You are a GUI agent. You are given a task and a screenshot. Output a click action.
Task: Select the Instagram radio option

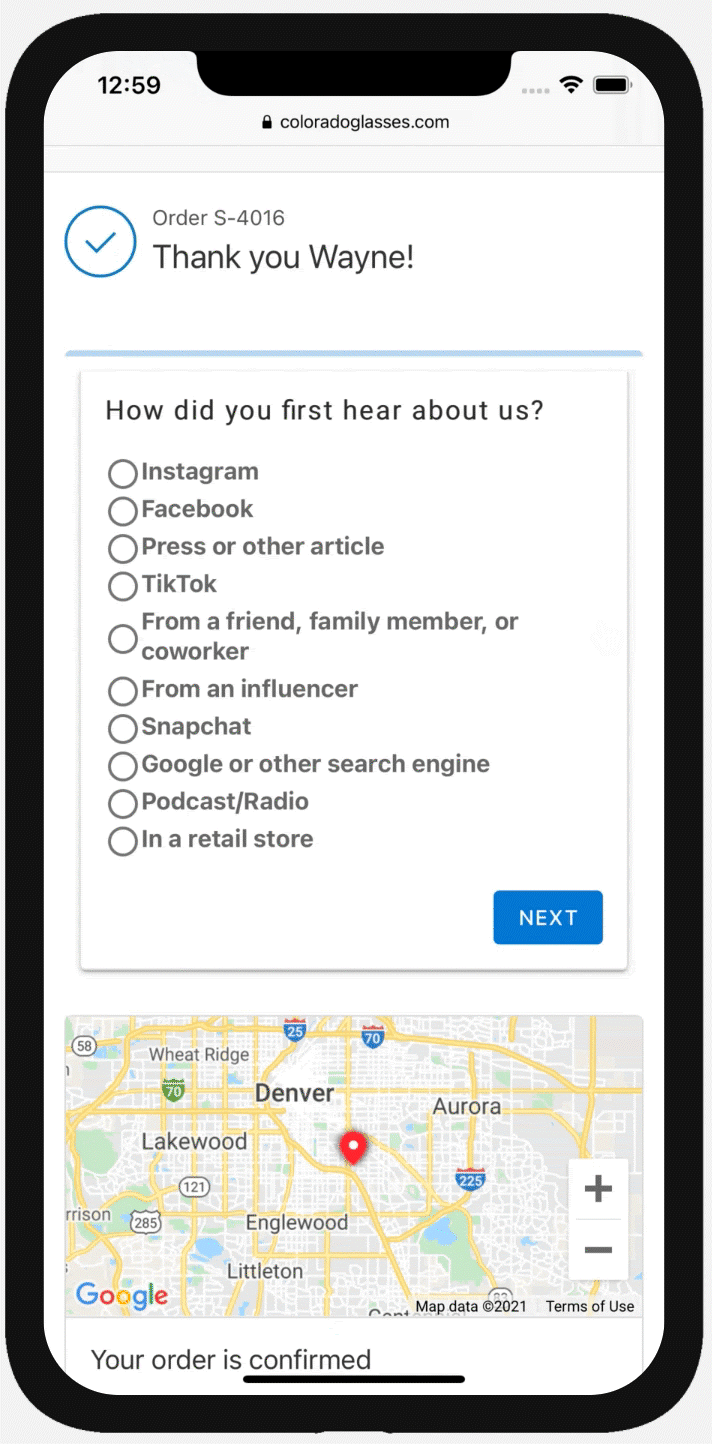point(122,473)
